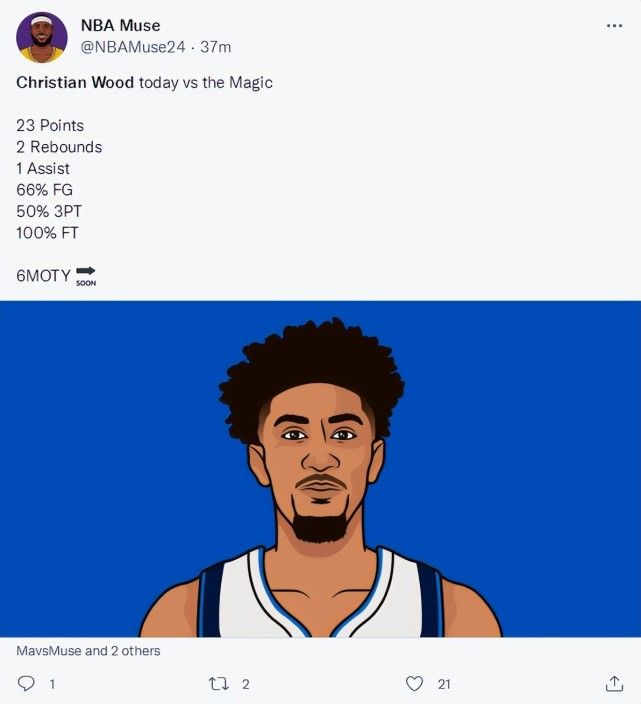
Task: Click the reply speech bubble icon
Action: [x=26, y=683]
